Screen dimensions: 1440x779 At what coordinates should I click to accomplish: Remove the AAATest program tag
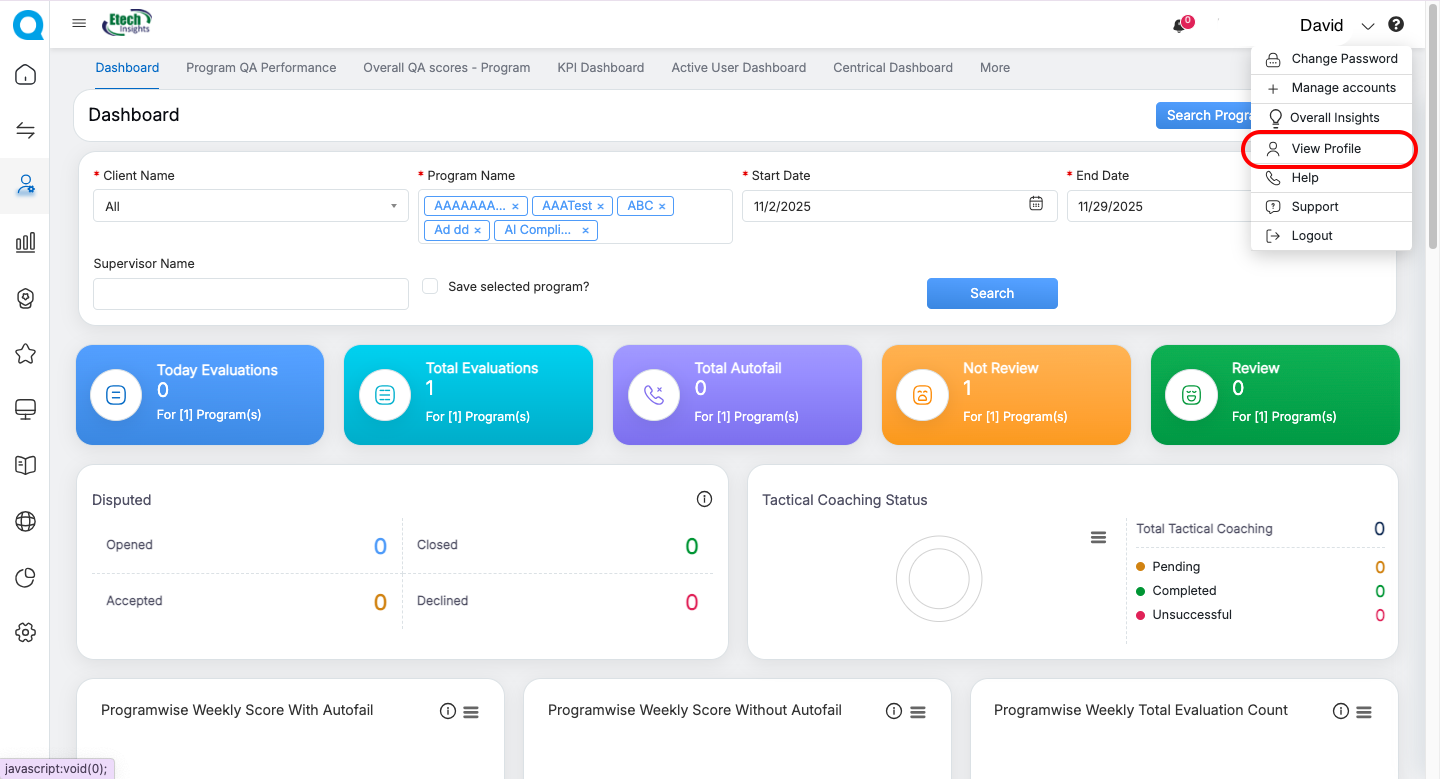601,206
